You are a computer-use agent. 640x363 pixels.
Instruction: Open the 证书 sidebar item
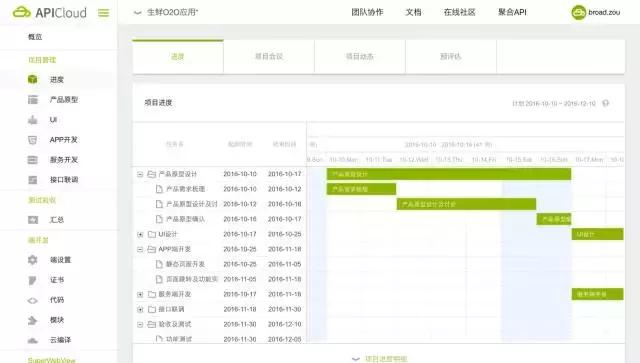point(57,280)
